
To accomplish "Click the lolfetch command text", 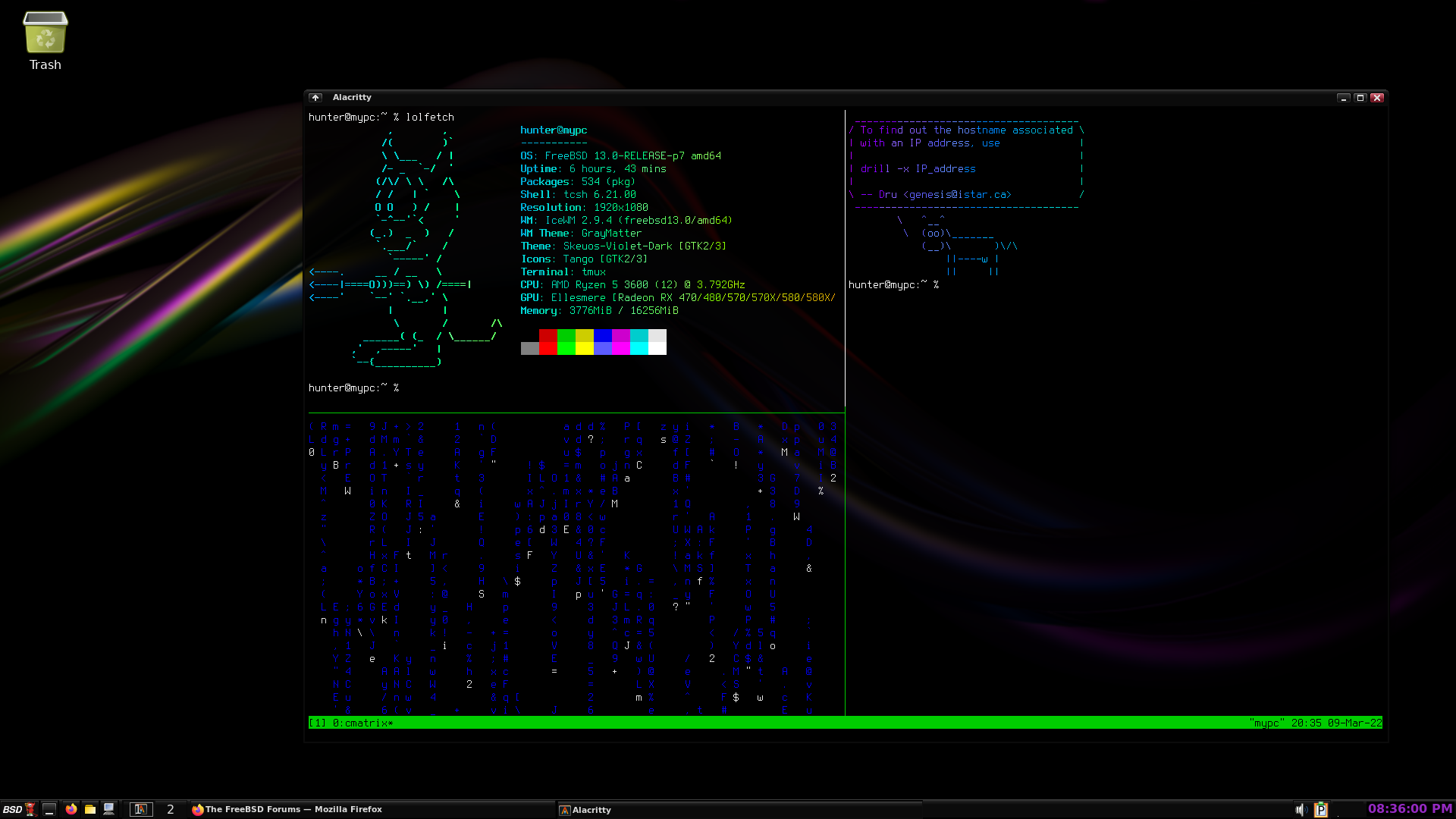I will [430, 117].
